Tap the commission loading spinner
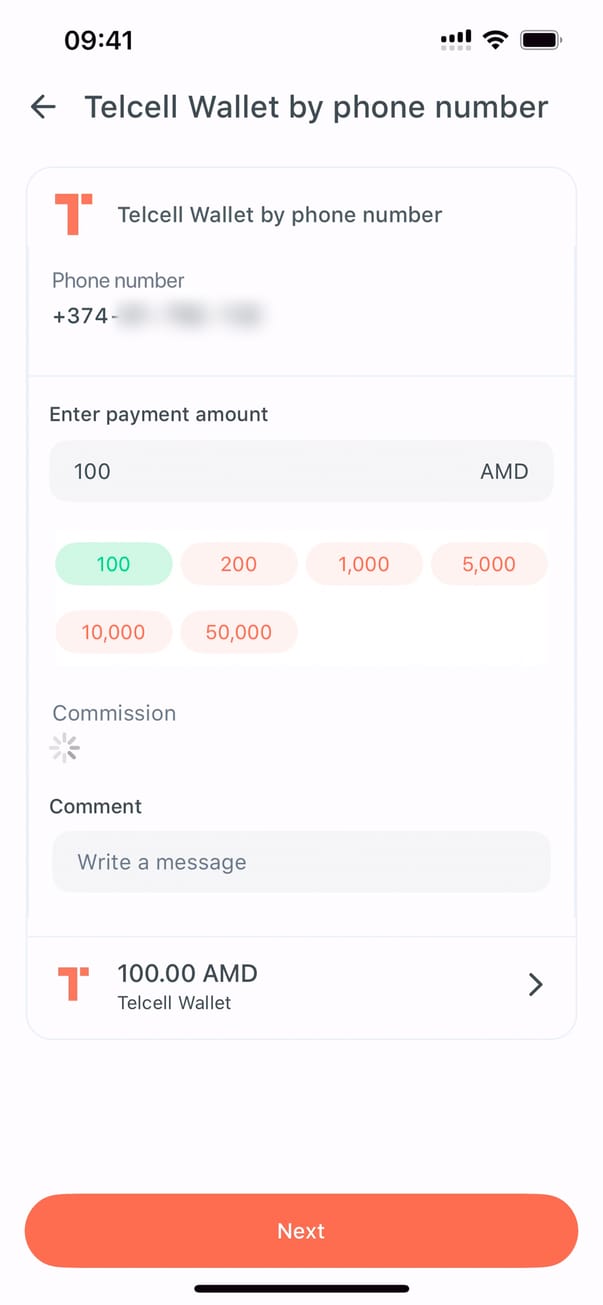 pyautogui.click(x=65, y=748)
